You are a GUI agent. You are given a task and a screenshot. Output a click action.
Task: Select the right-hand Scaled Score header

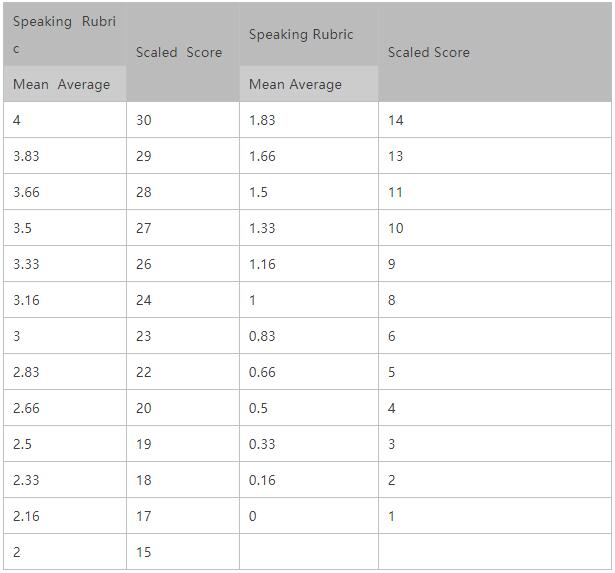[495, 53]
